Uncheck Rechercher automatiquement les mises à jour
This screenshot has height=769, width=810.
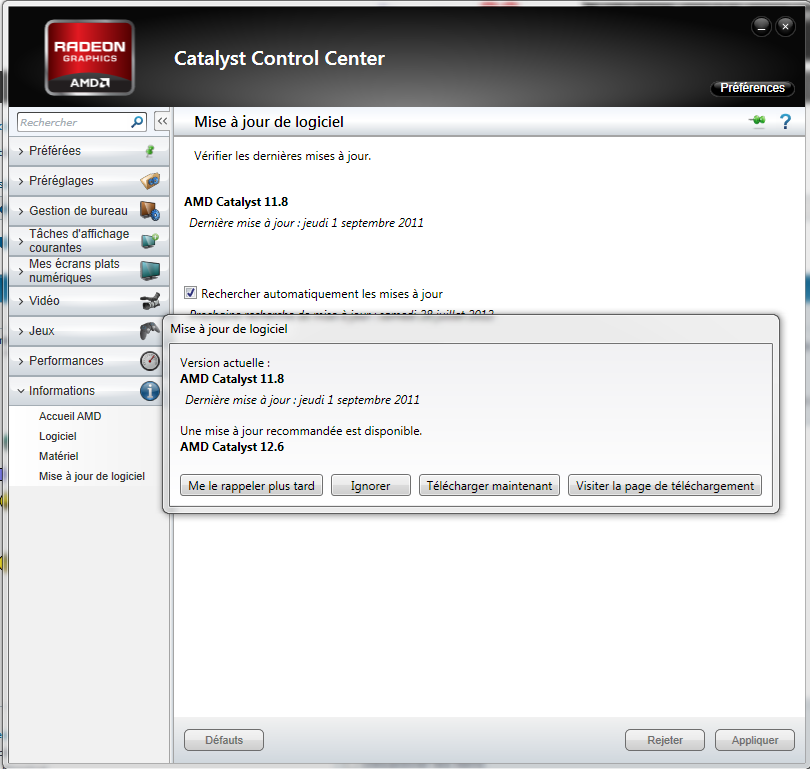191,294
